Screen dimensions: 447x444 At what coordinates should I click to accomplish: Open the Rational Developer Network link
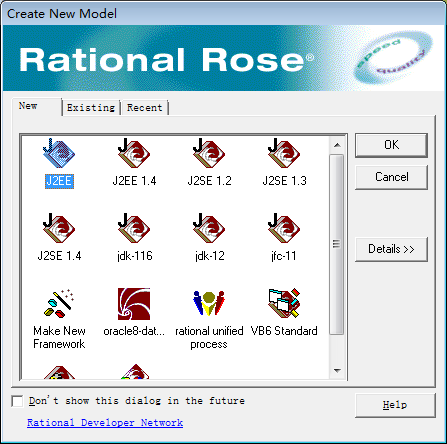[105, 423]
